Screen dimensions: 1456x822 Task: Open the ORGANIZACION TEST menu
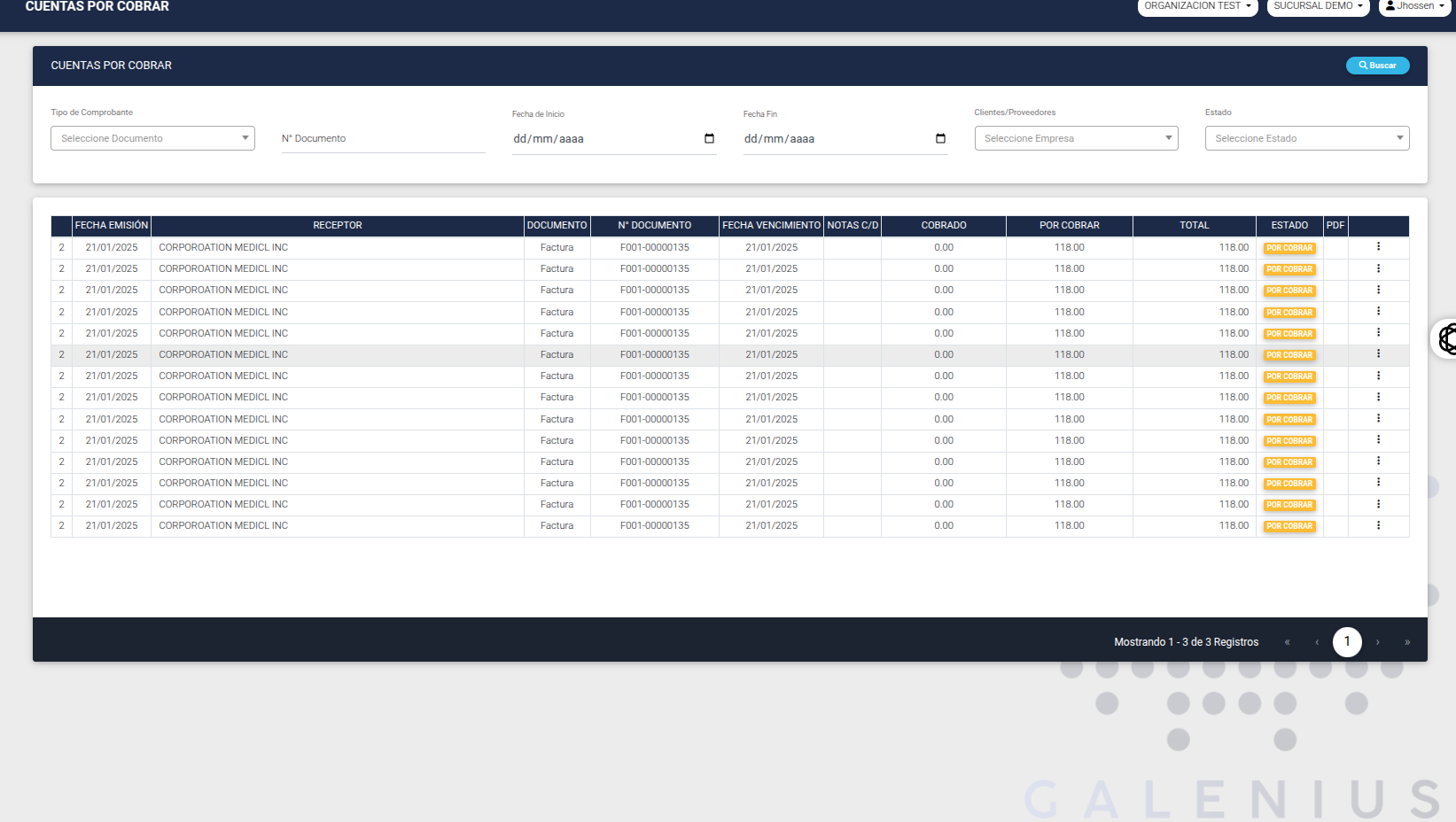(1197, 6)
